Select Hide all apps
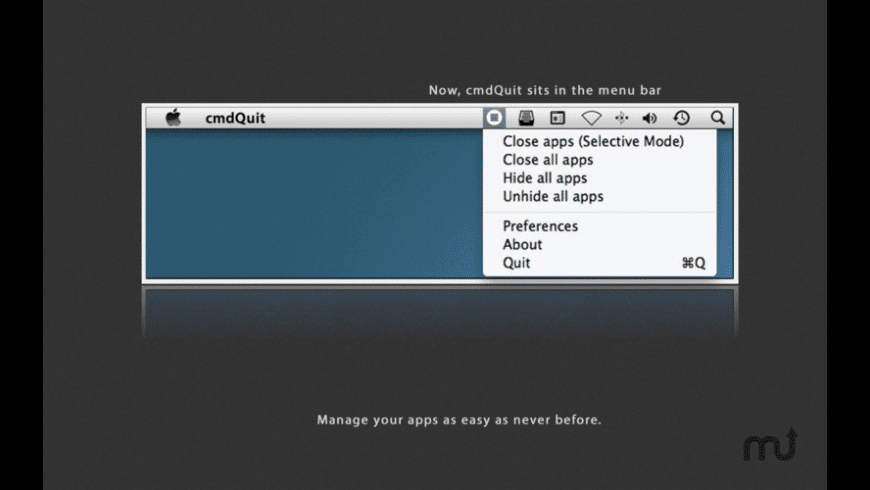This screenshot has height=490, width=870. [599, 178]
